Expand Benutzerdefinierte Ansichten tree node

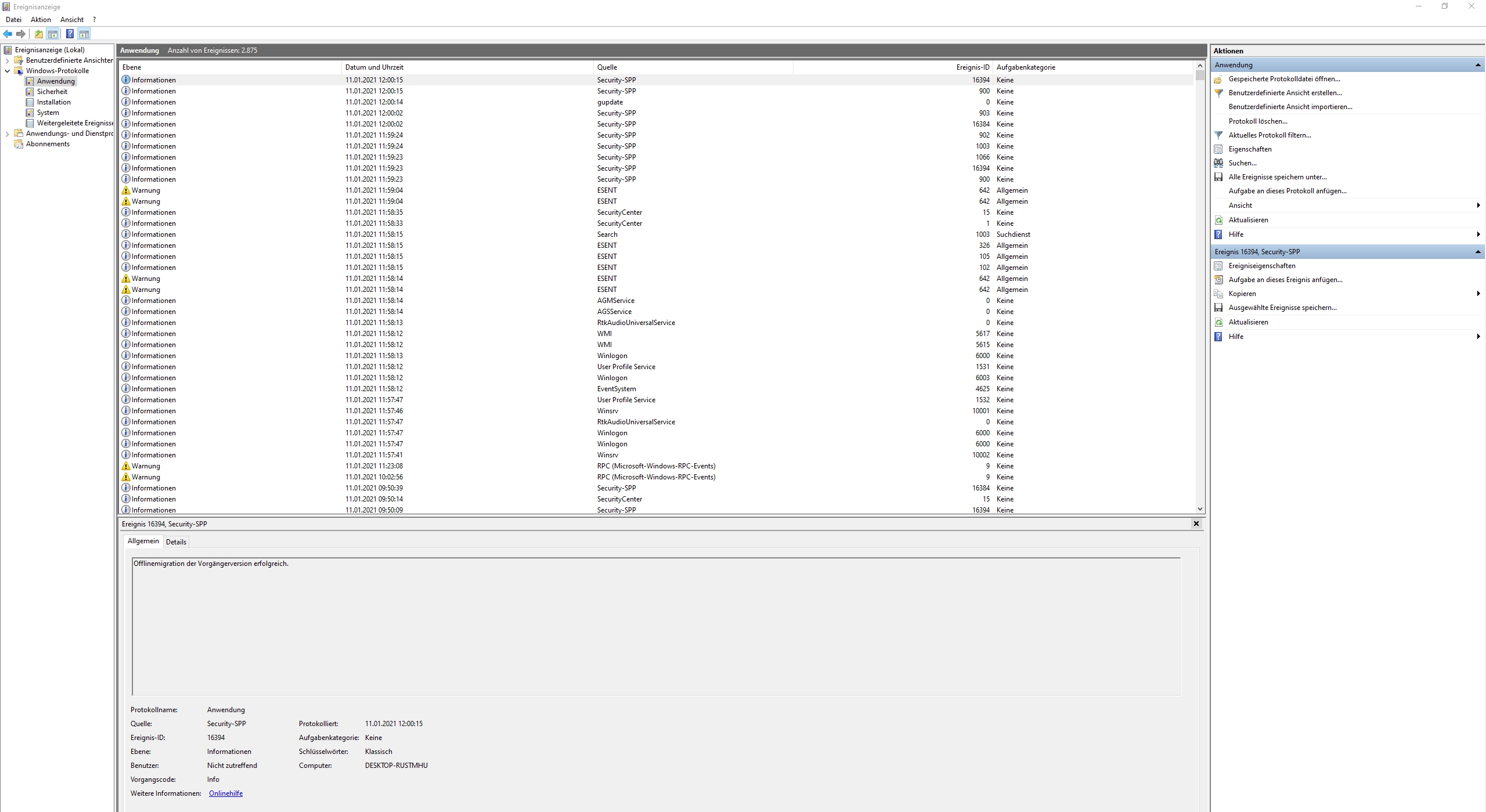pos(7,60)
